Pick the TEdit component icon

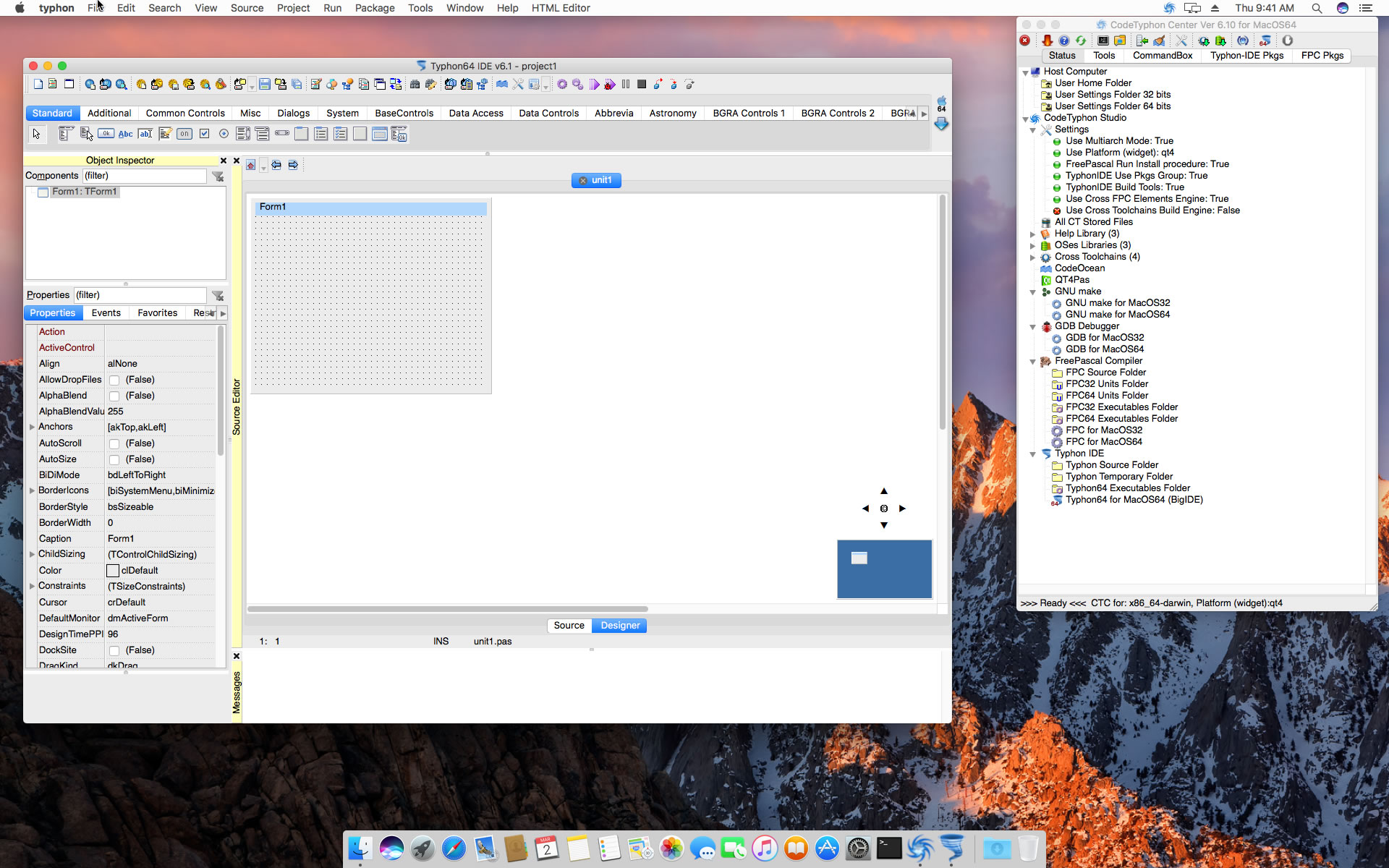[145, 134]
